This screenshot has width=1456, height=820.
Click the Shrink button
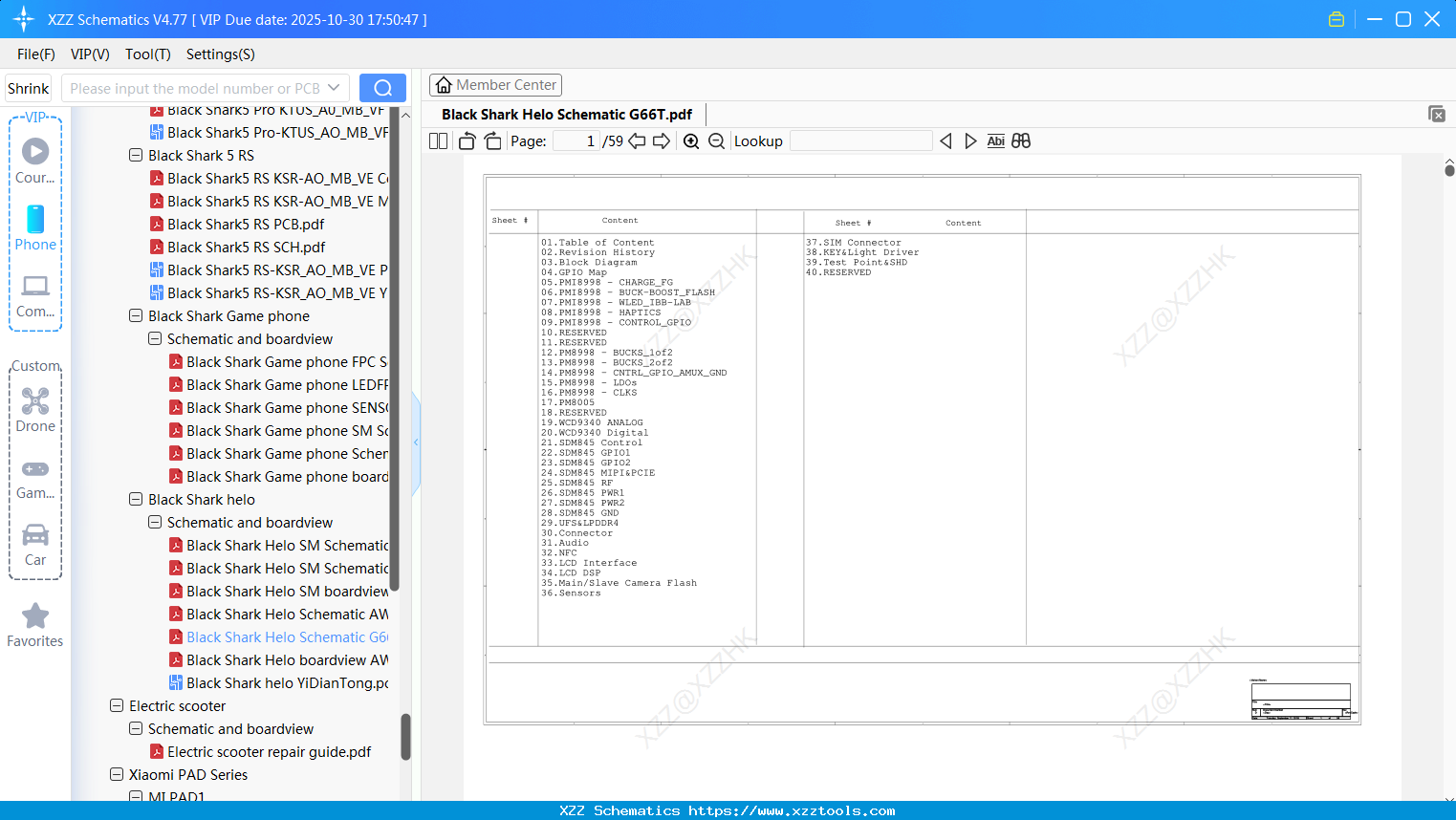coord(28,88)
